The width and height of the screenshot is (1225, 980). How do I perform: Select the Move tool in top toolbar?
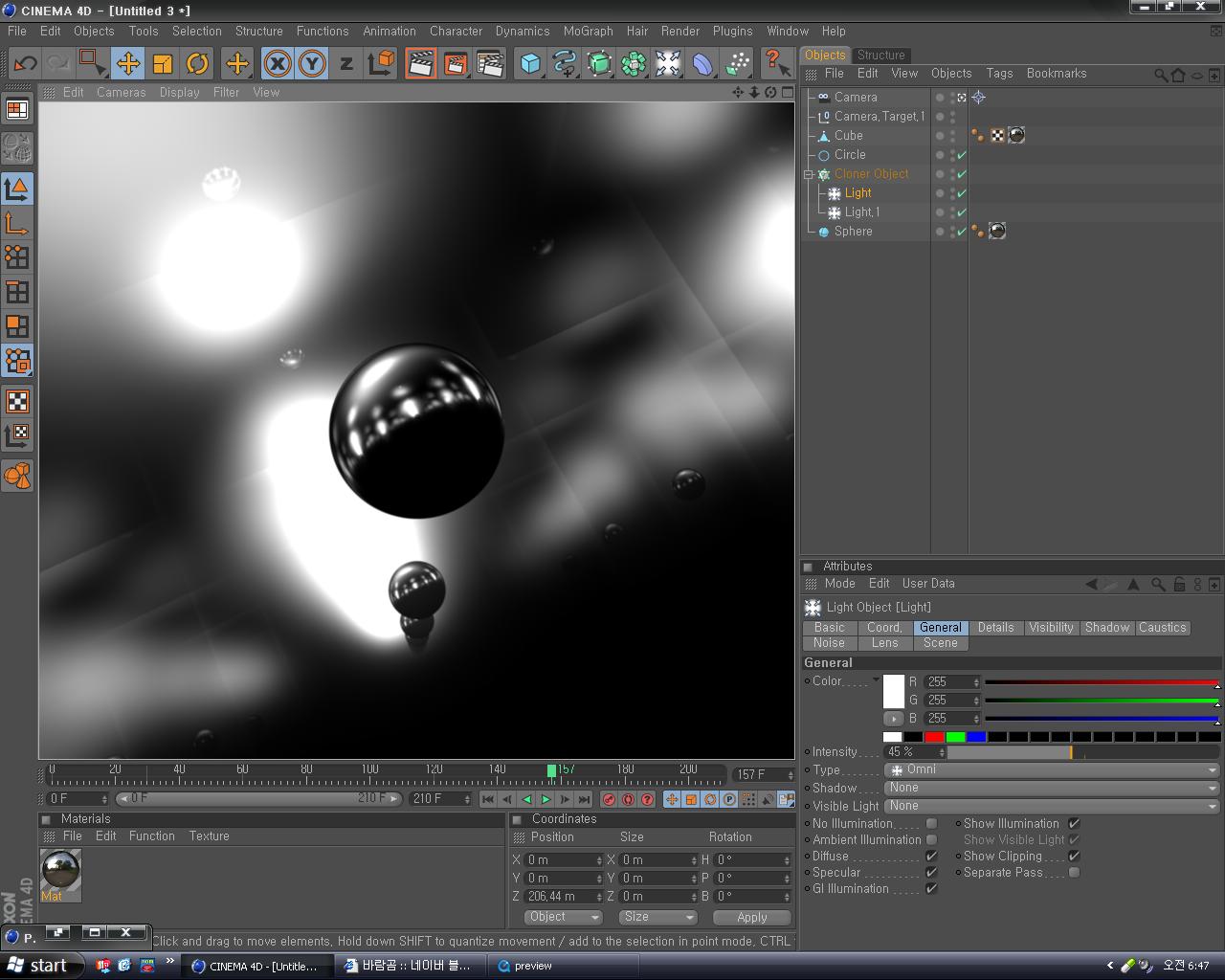(127, 64)
